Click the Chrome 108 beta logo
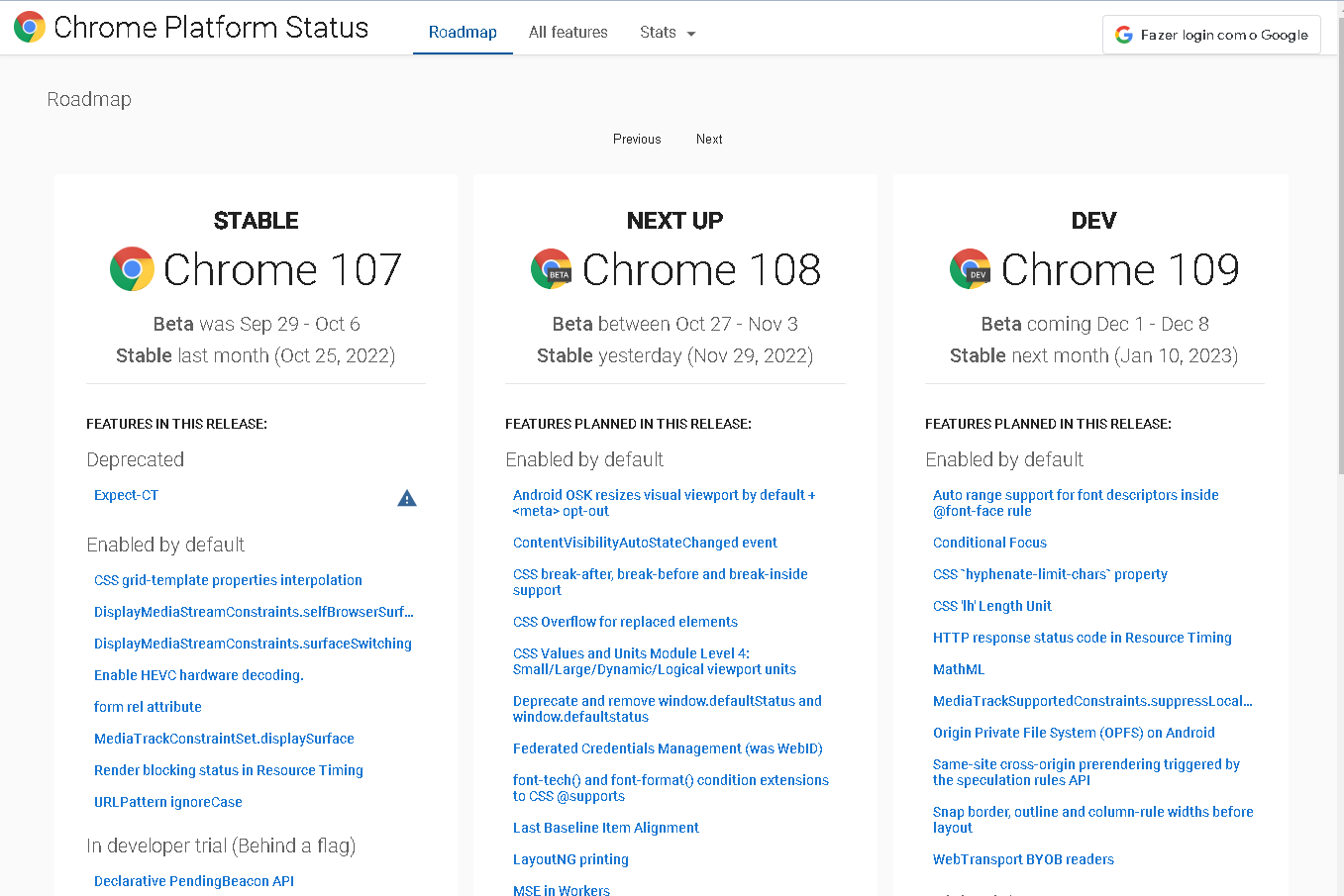The width and height of the screenshot is (1344, 896). pyautogui.click(x=551, y=268)
